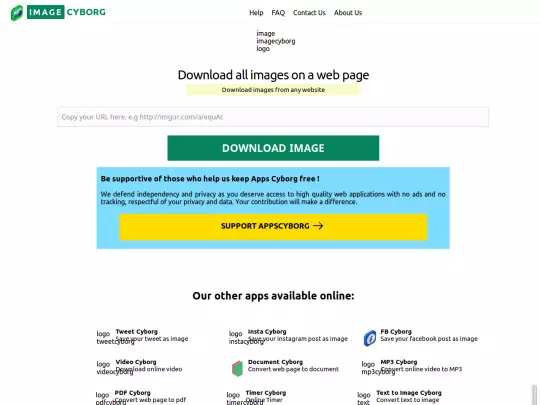
Task: Open the Tweet Cyborg link
Action: point(137,332)
